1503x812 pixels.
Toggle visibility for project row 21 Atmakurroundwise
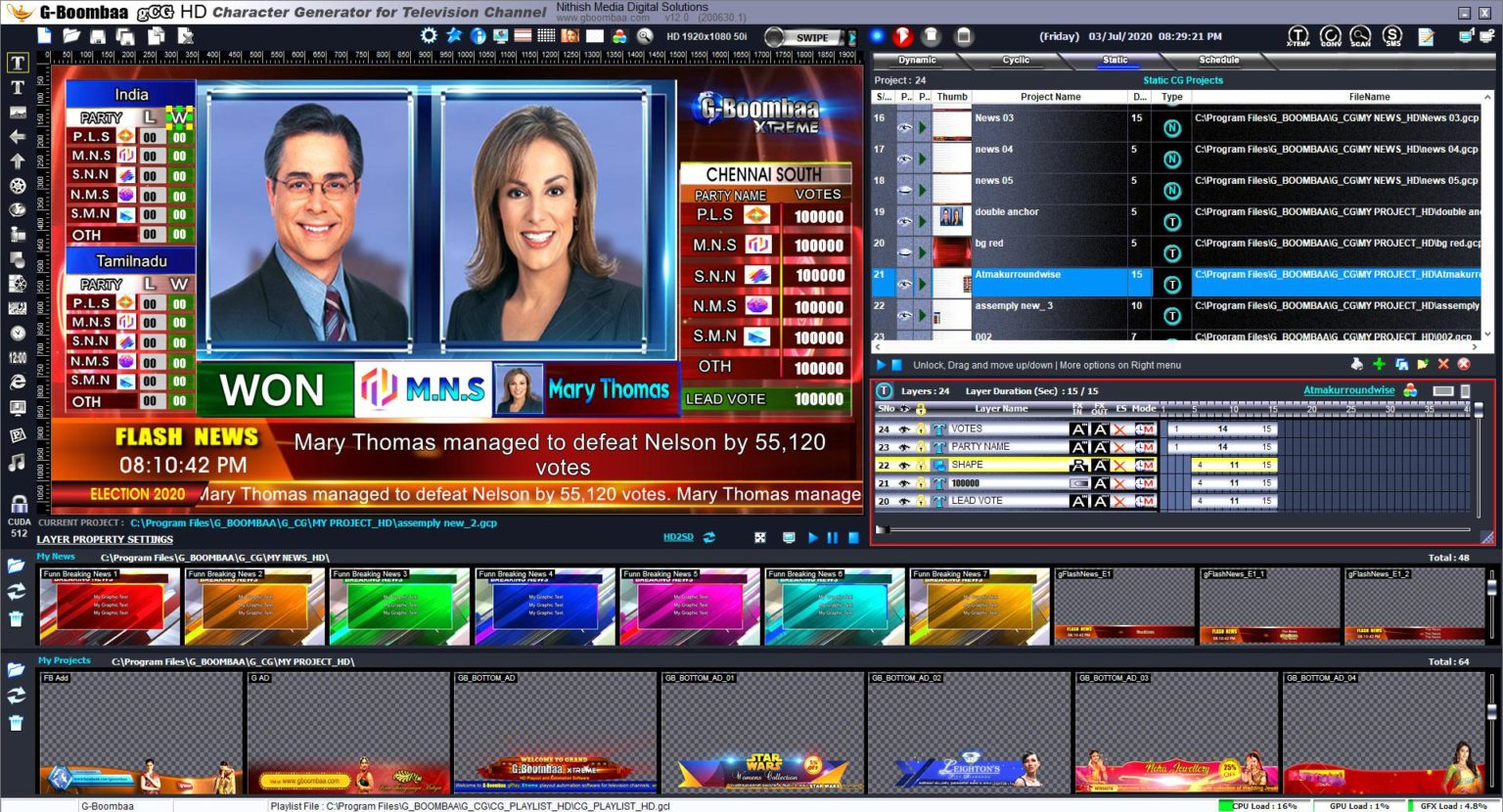[905, 284]
